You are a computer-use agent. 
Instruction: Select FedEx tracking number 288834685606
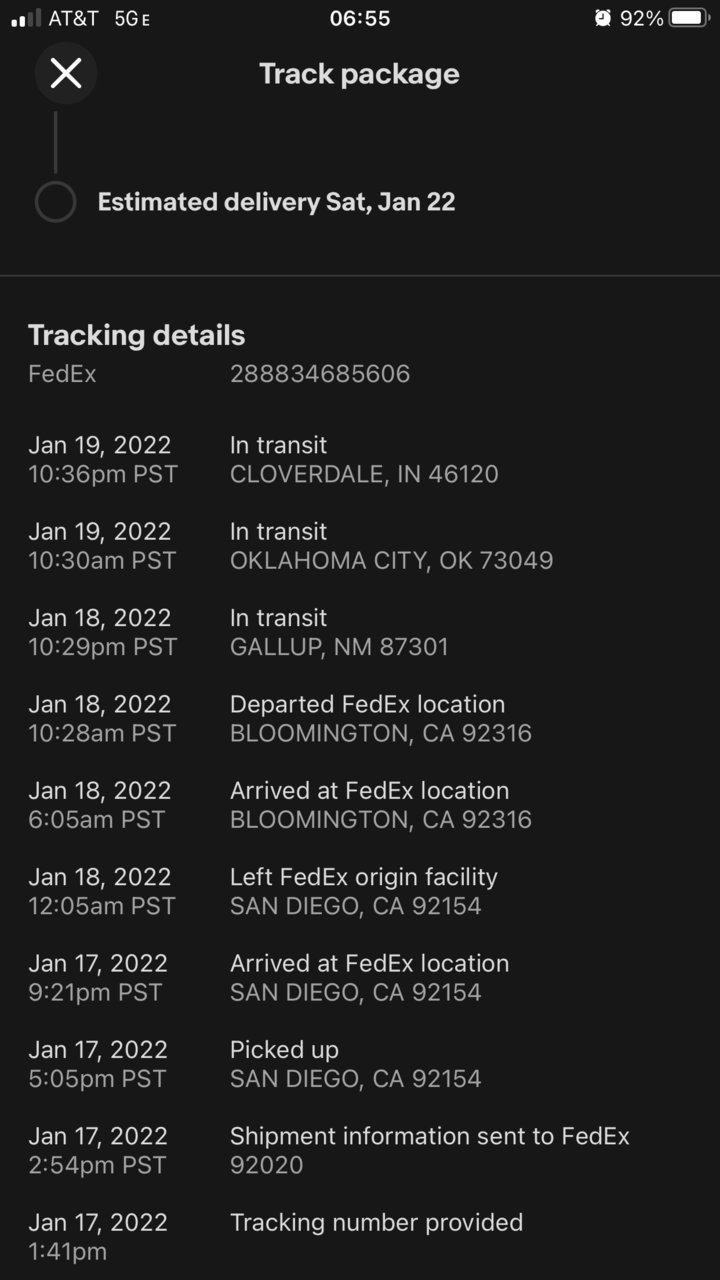[320, 374]
